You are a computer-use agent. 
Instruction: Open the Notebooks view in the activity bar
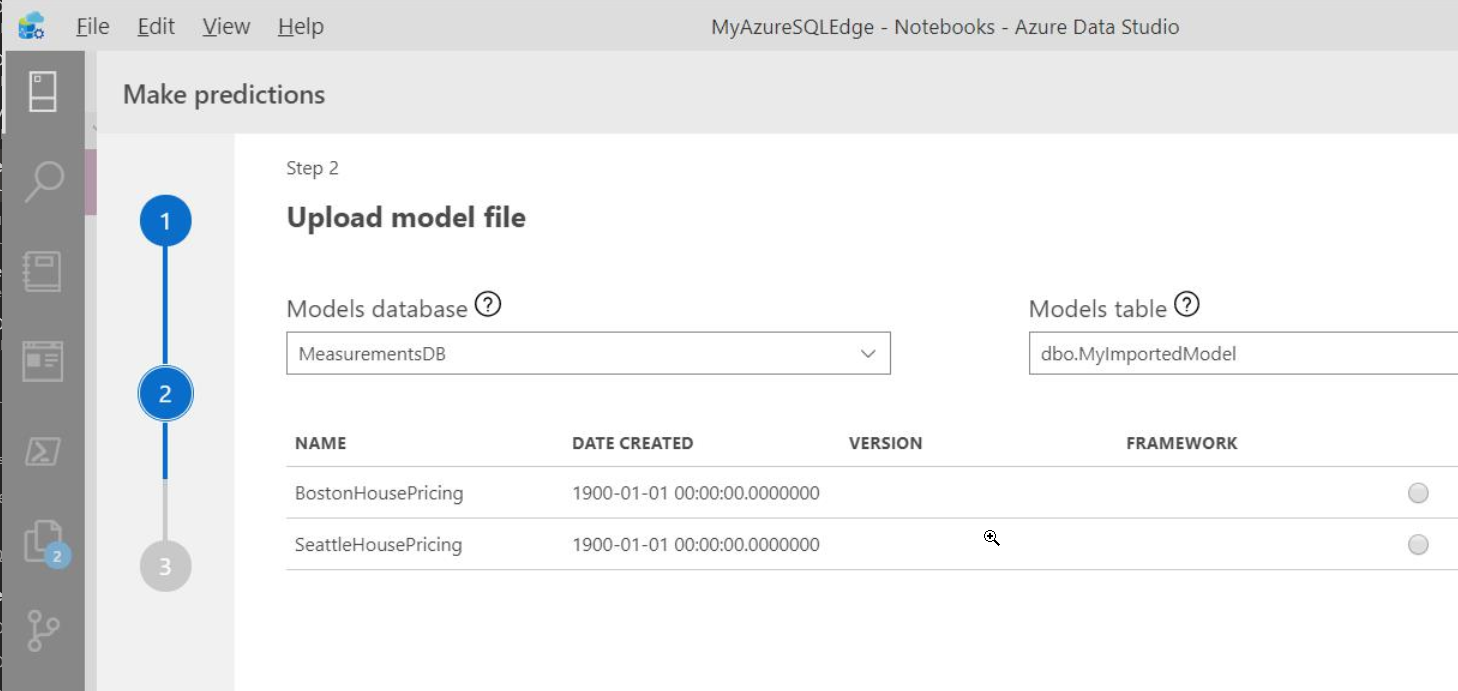click(x=43, y=271)
